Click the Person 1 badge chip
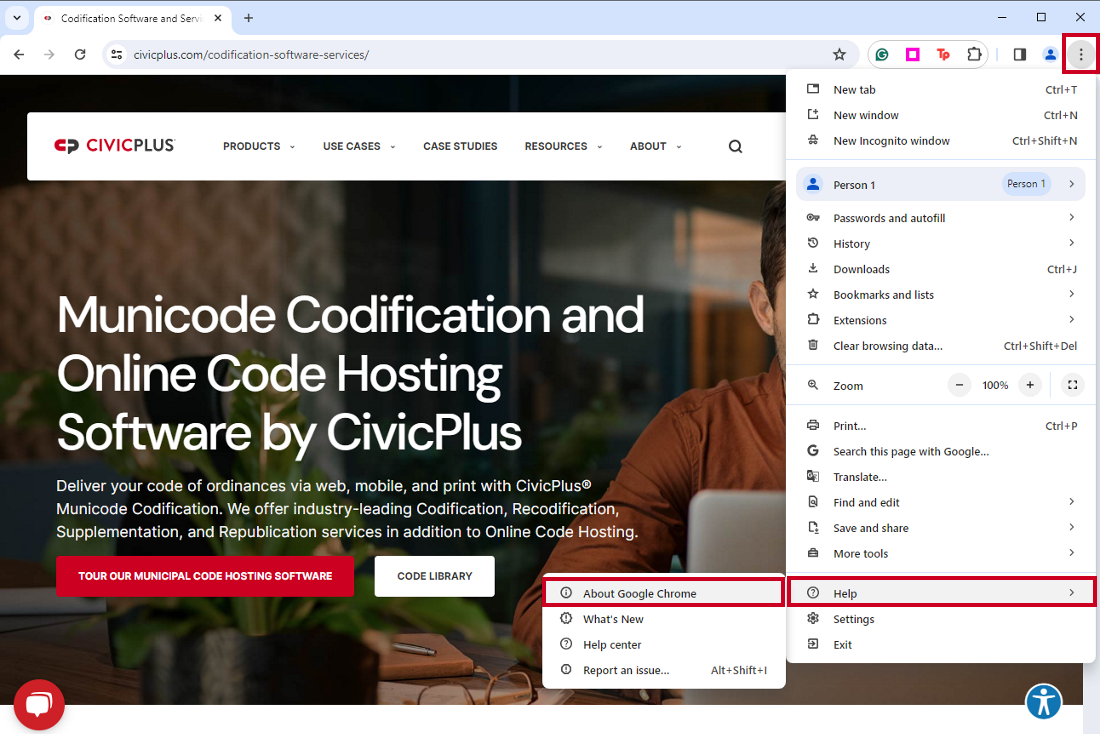Viewport: 1100px width, 734px height. pos(1026,184)
